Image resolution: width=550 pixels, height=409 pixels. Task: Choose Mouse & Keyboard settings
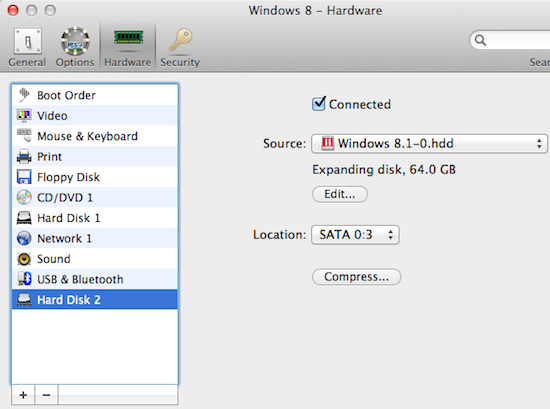(95, 136)
